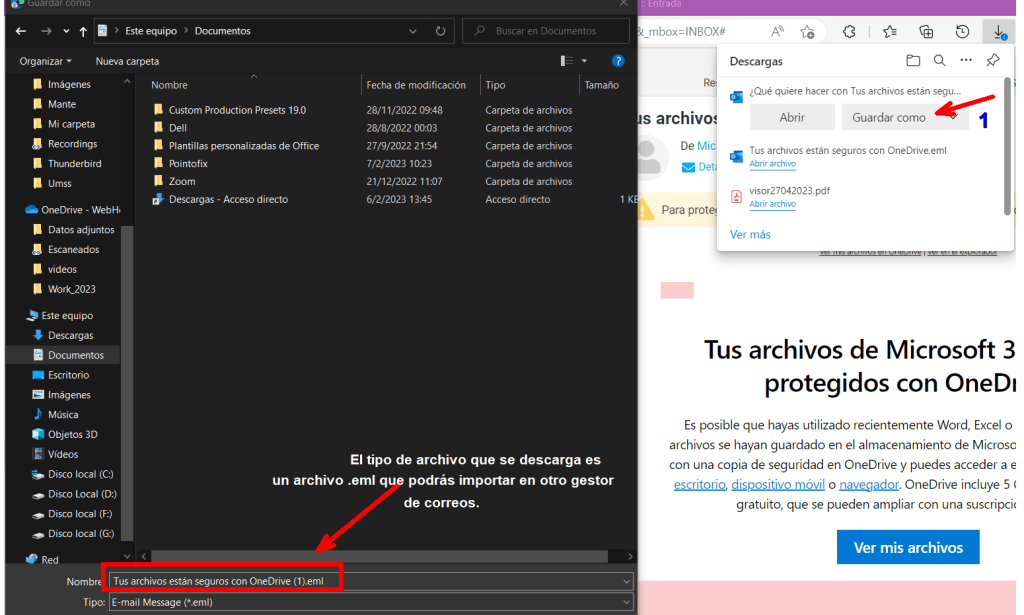Open Edge favorites star list icon

pos(889,31)
